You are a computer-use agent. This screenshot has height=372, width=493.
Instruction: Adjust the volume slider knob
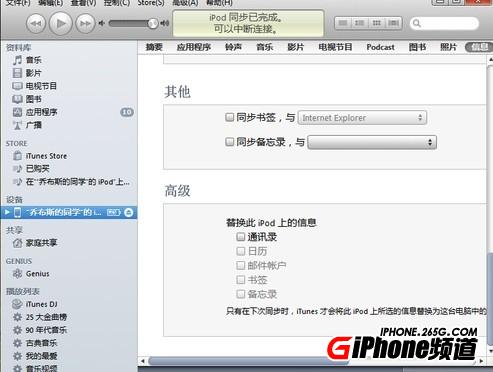click(153, 23)
